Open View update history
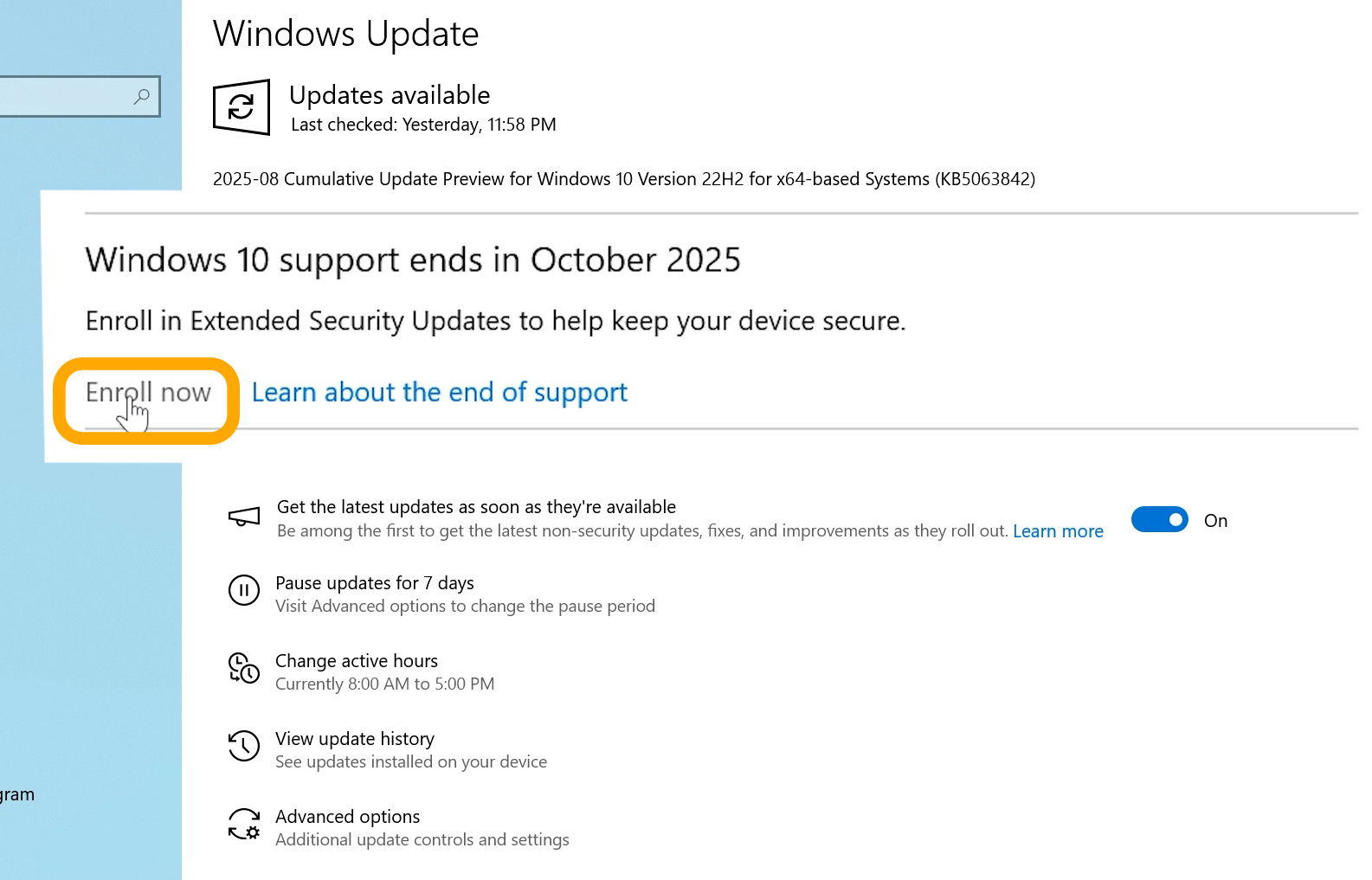The width and height of the screenshot is (1372, 880). pyautogui.click(x=354, y=739)
